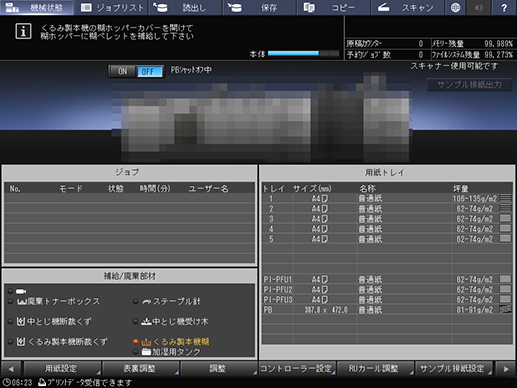This screenshot has width=517, height=388.
Task: Click the printer receive status icon
Action: pyautogui.click(x=42, y=382)
